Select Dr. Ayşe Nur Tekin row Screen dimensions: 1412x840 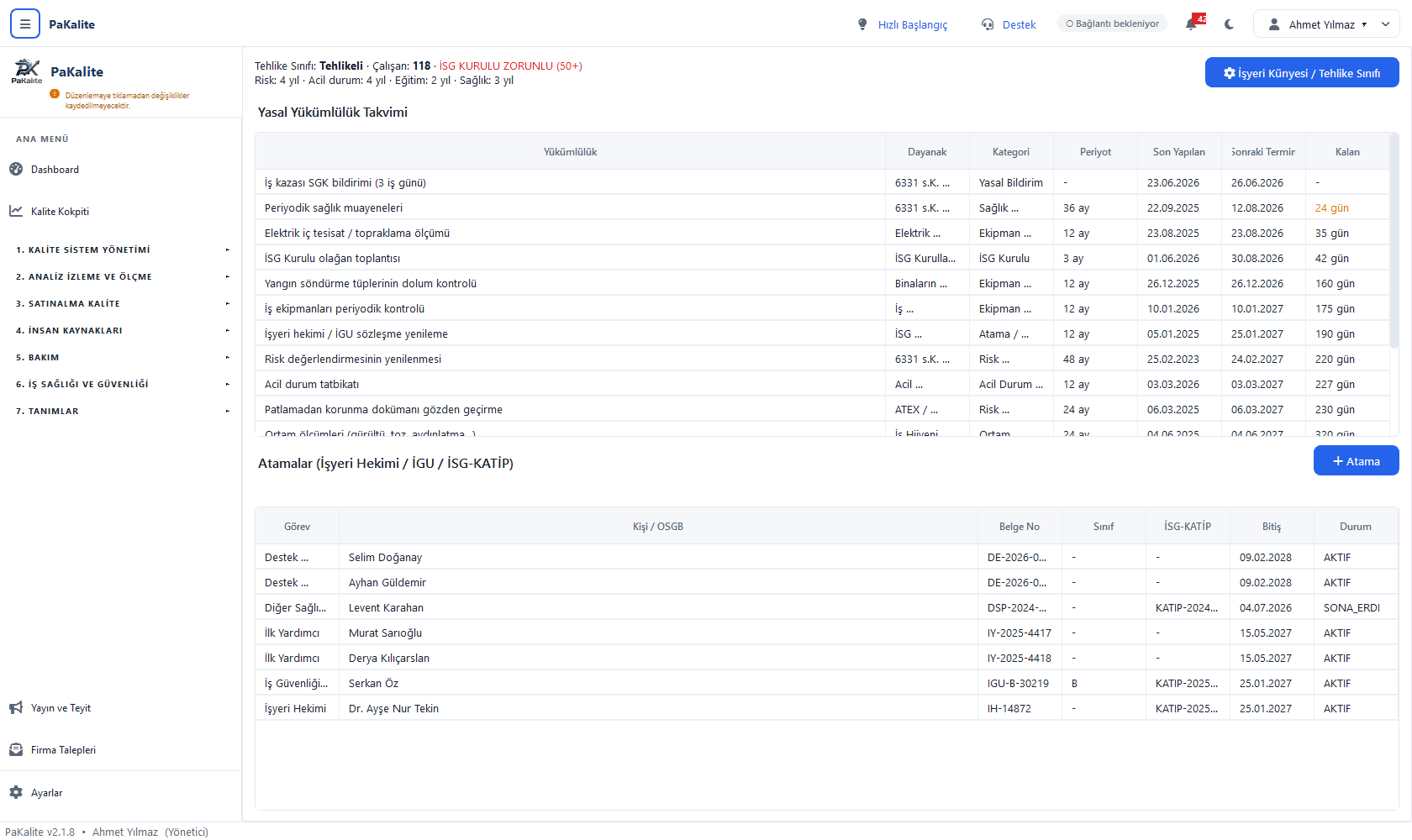827,708
